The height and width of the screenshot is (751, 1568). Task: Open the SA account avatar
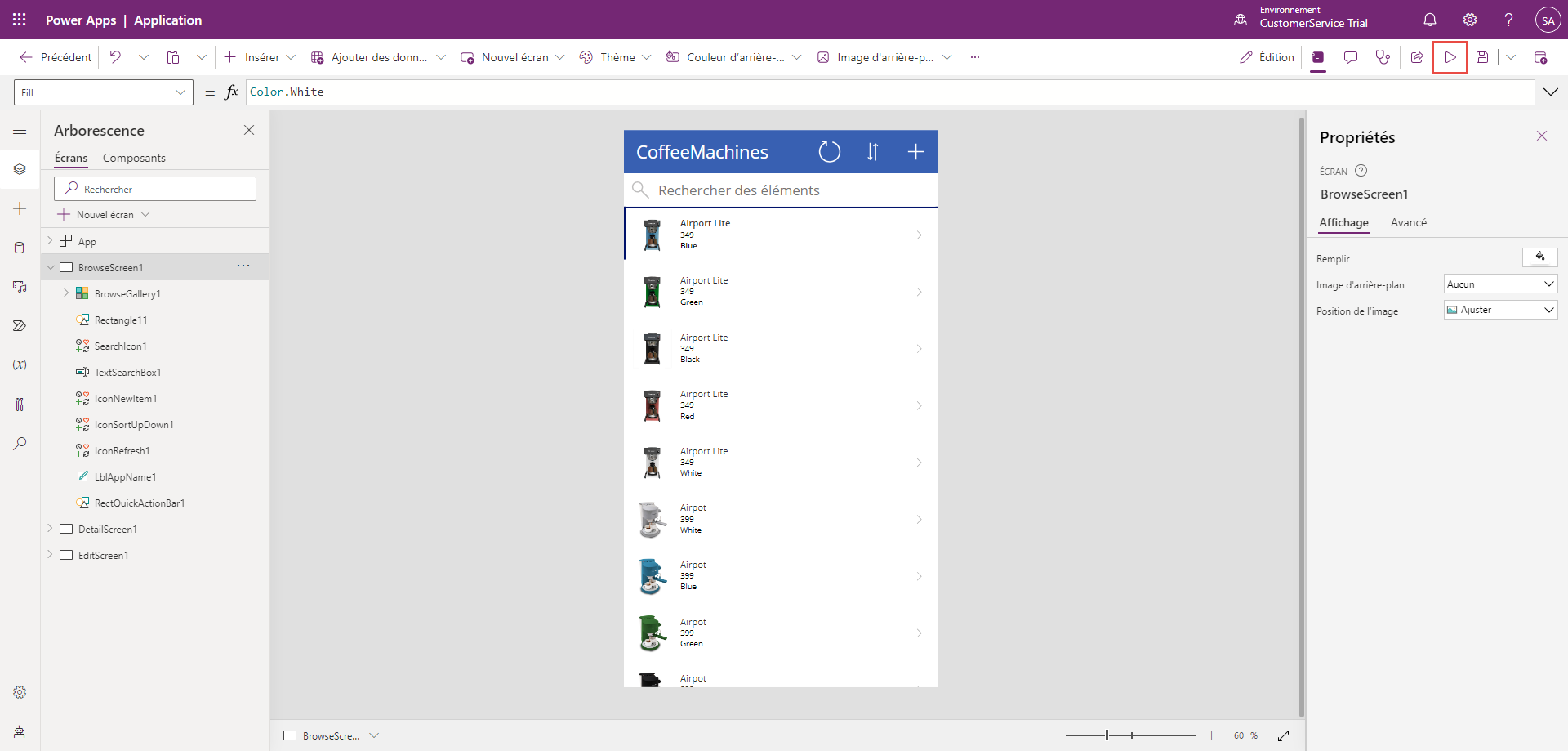(x=1548, y=20)
